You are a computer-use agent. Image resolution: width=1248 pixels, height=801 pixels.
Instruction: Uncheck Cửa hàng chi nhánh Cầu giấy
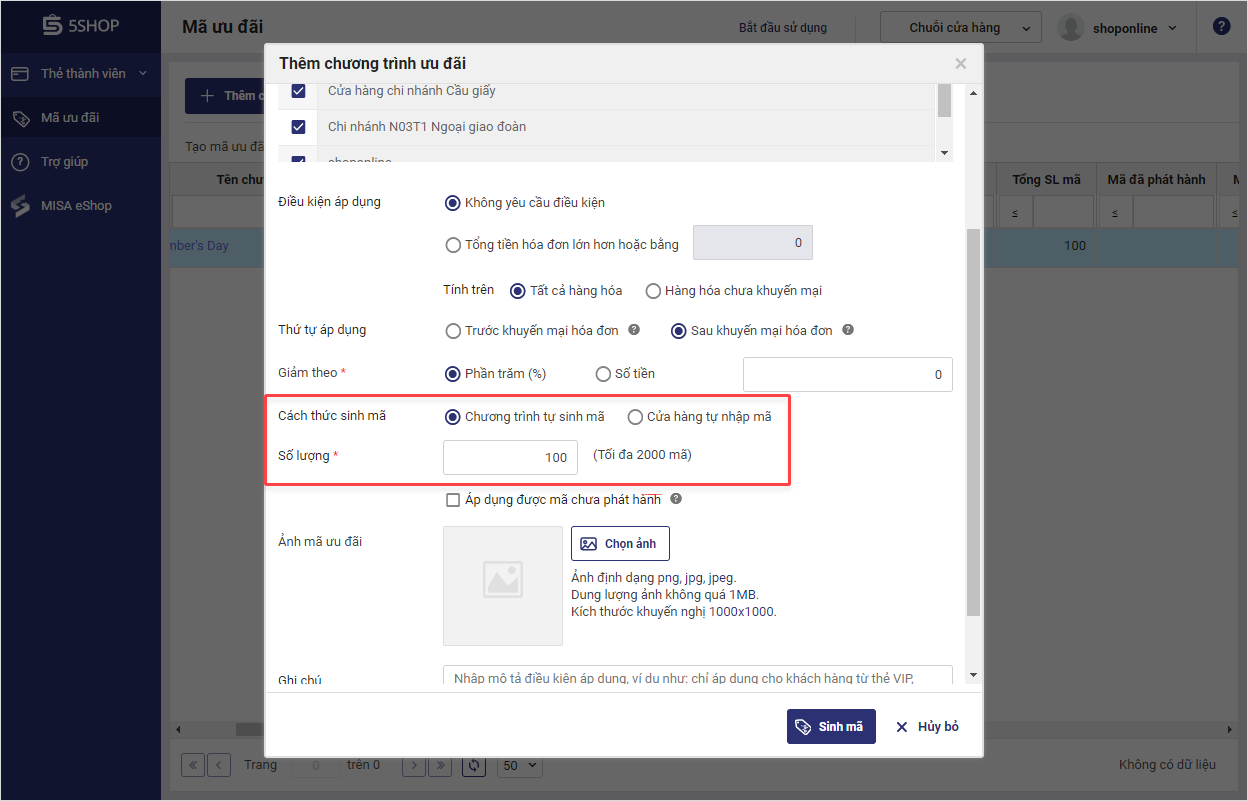pyautogui.click(x=298, y=91)
